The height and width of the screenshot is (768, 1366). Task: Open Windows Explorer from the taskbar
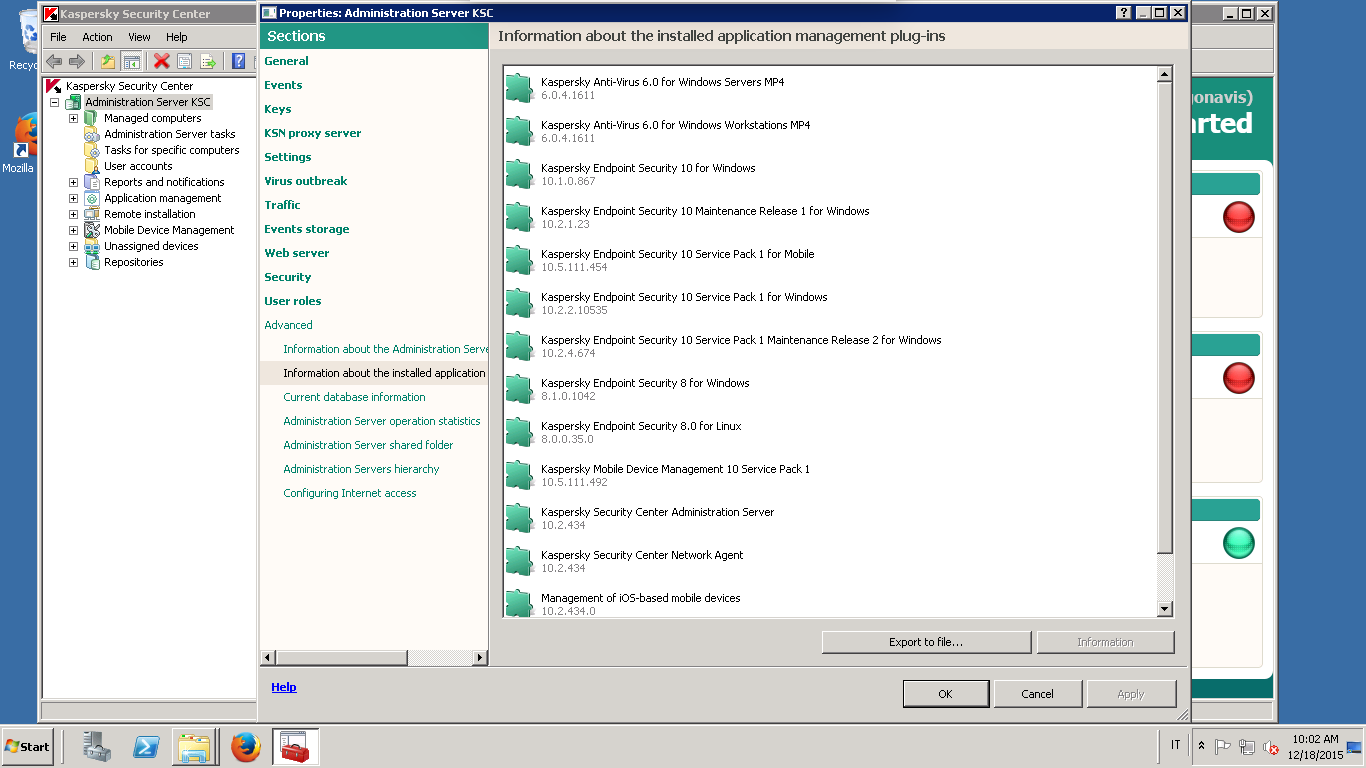click(x=195, y=746)
